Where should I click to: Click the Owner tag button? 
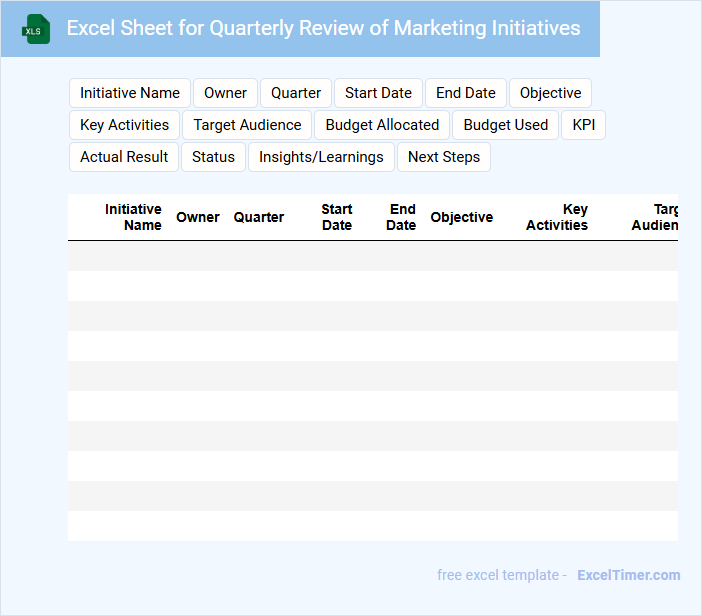[225, 93]
